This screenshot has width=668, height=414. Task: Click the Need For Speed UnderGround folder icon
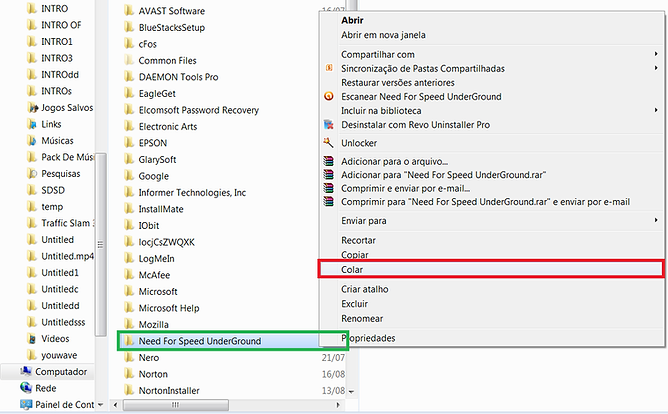[129, 341]
